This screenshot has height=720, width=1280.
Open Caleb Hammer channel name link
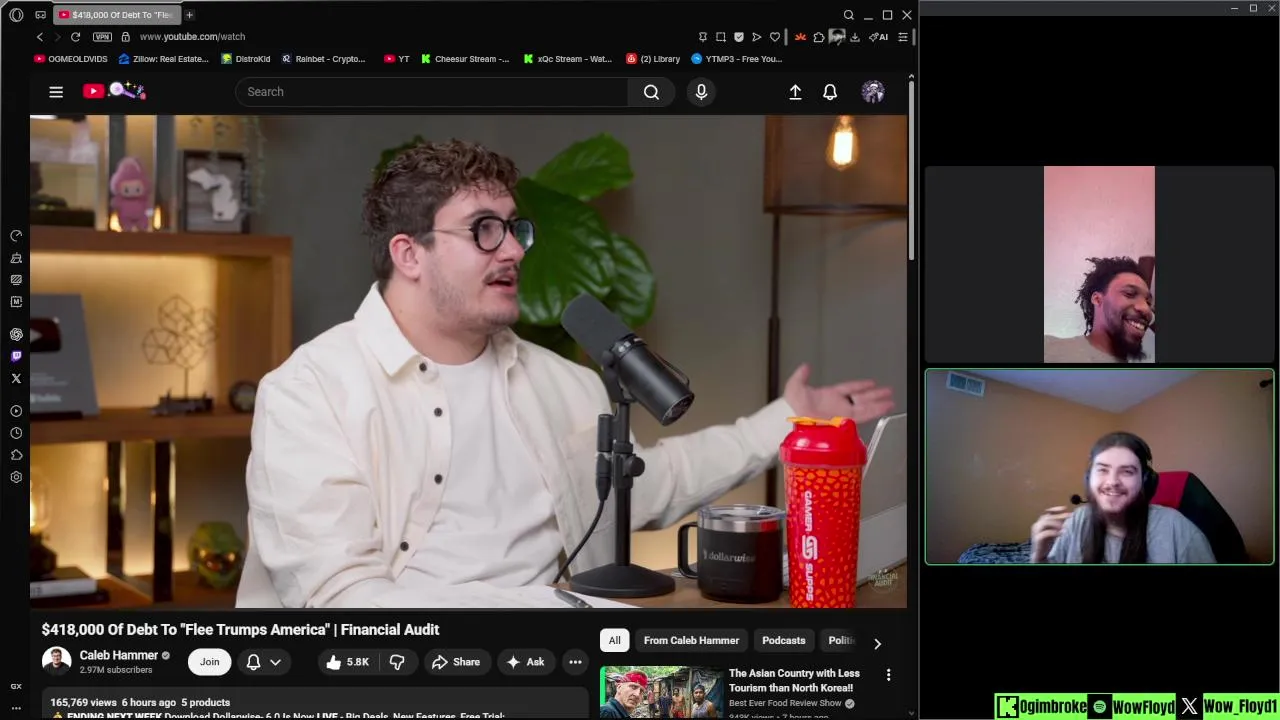tap(119, 655)
